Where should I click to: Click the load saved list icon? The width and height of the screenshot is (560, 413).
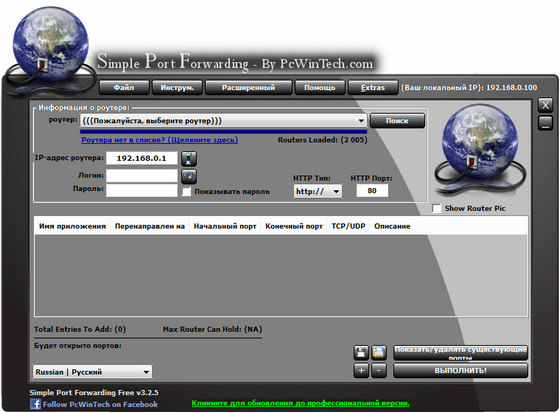(379, 353)
